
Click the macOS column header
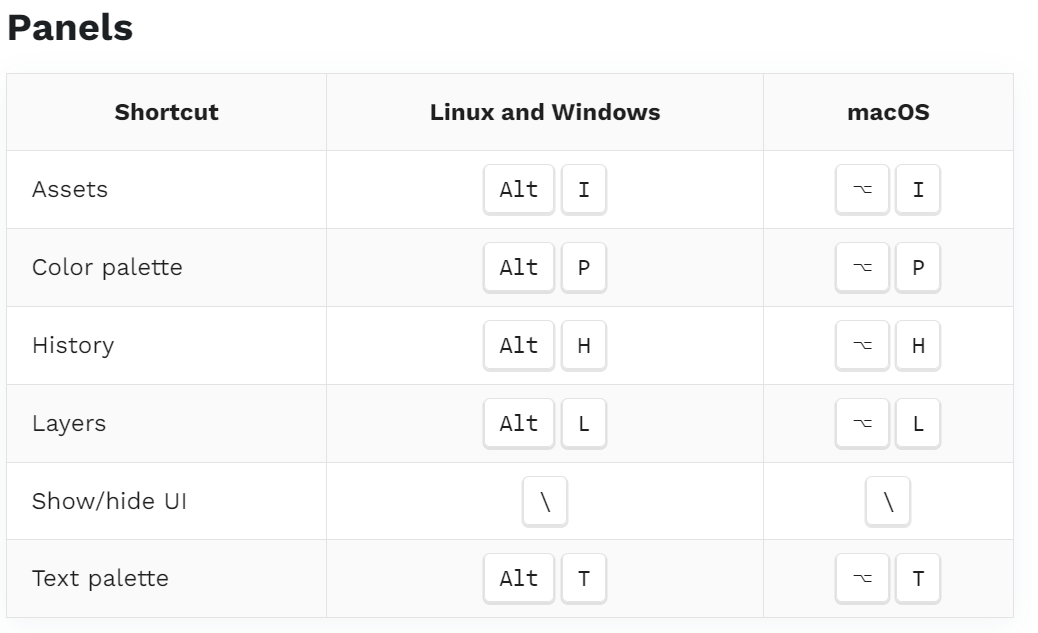click(x=888, y=112)
